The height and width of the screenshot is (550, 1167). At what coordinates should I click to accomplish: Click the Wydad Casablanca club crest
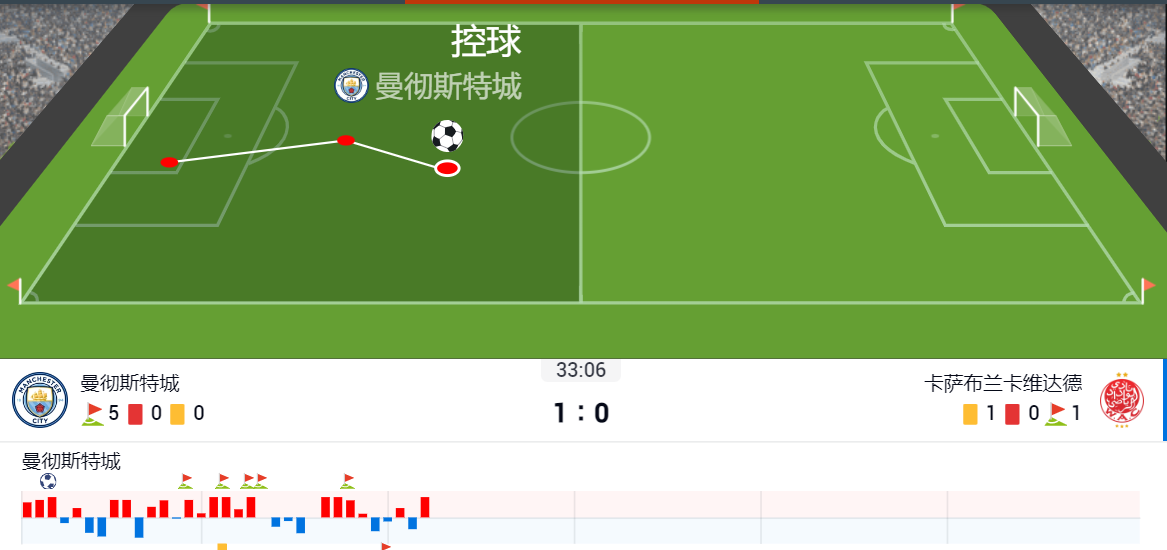[x=1122, y=400]
